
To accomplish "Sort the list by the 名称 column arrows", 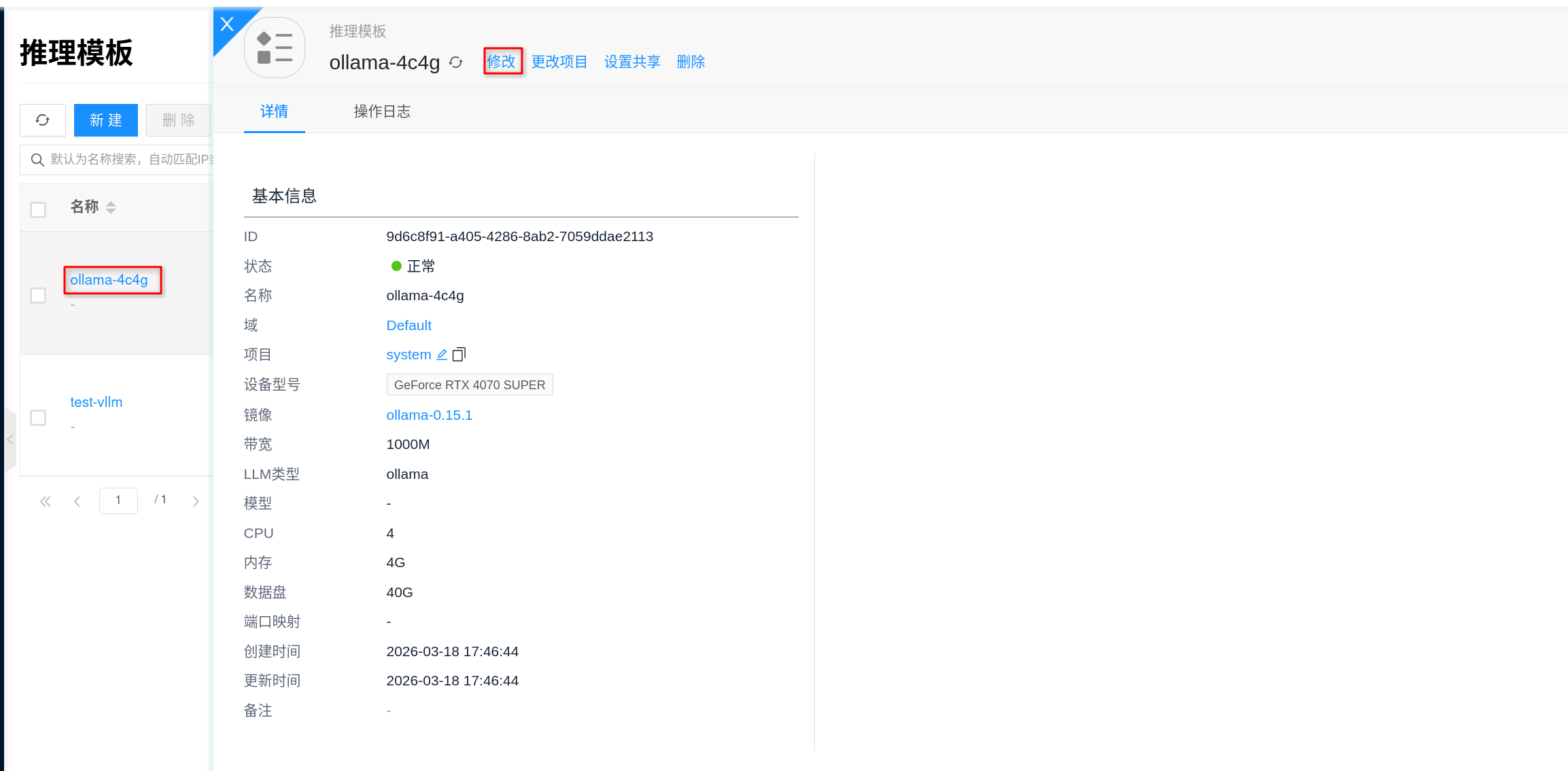I will click(x=111, y=208).
